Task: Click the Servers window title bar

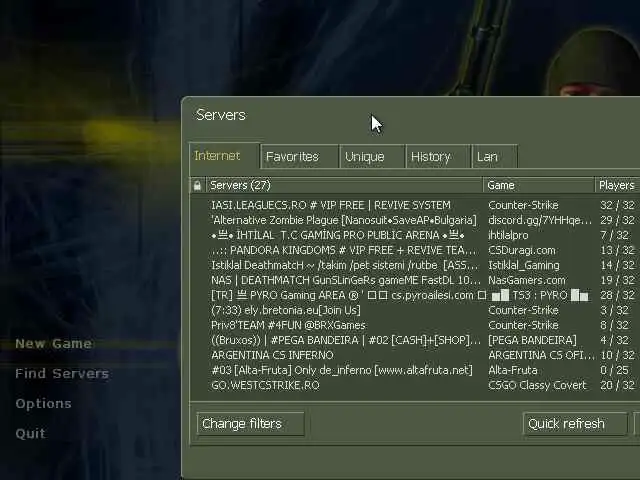Action: click(411, 115)
